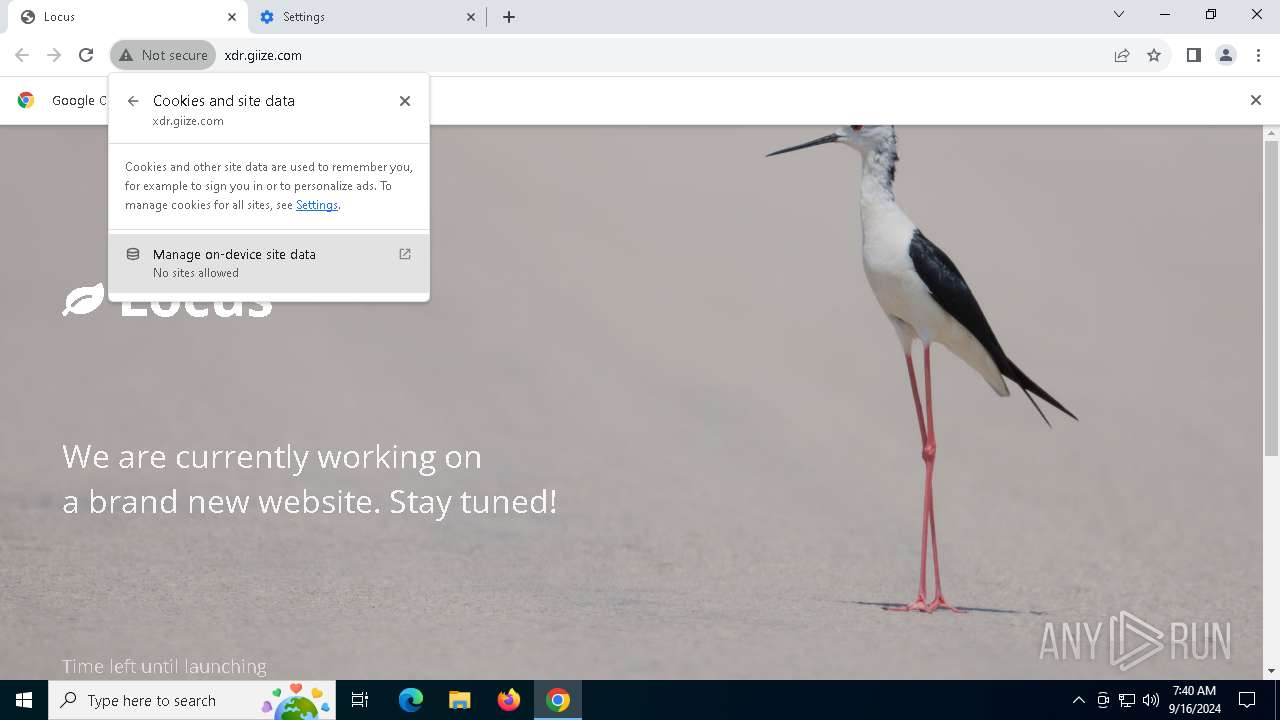Click the external link icon beside Manage on-device site data
Viewport: 1280px width, 720px height.
coord(405,254)
